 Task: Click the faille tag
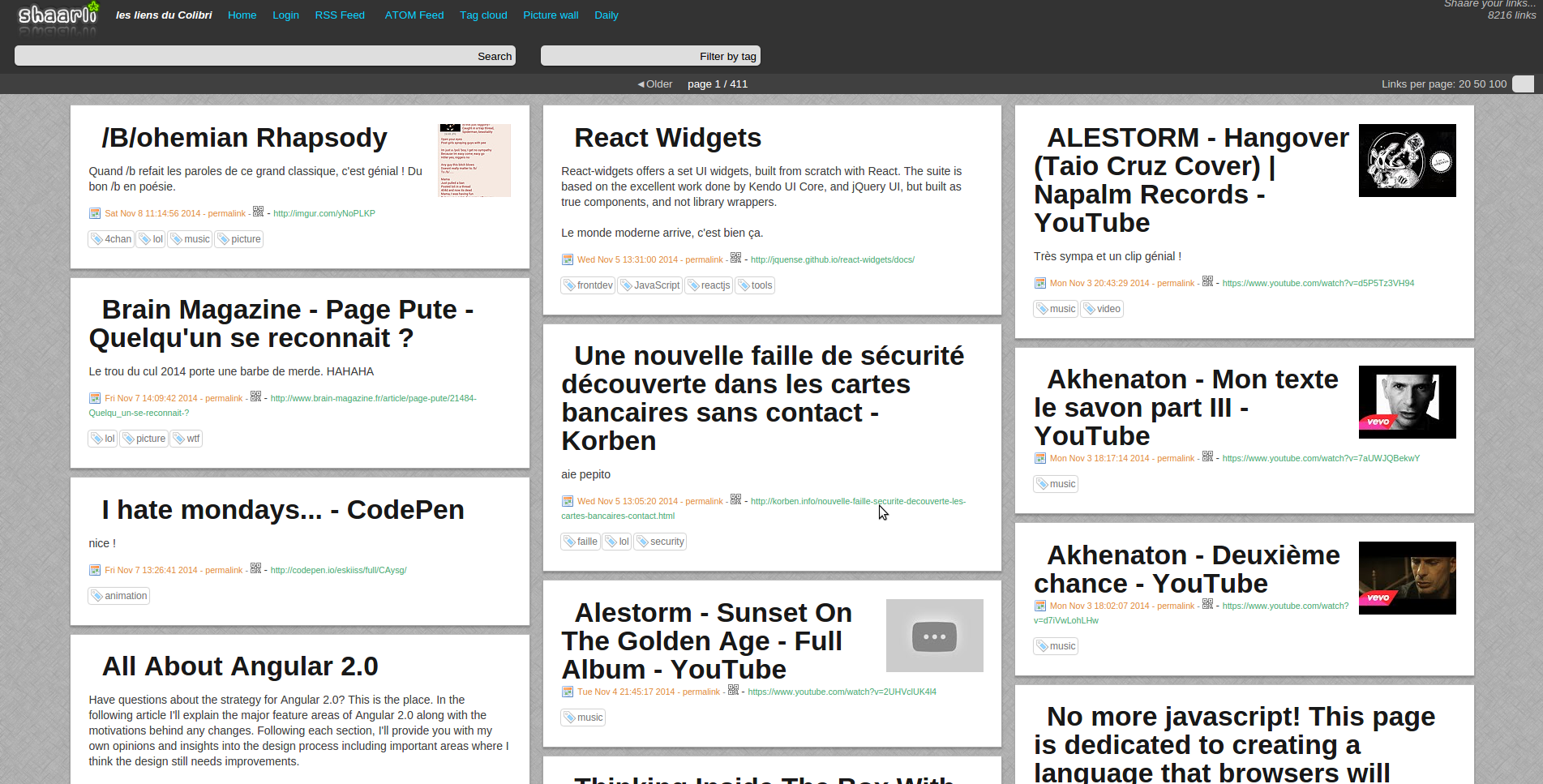click(x=581, y=542)
